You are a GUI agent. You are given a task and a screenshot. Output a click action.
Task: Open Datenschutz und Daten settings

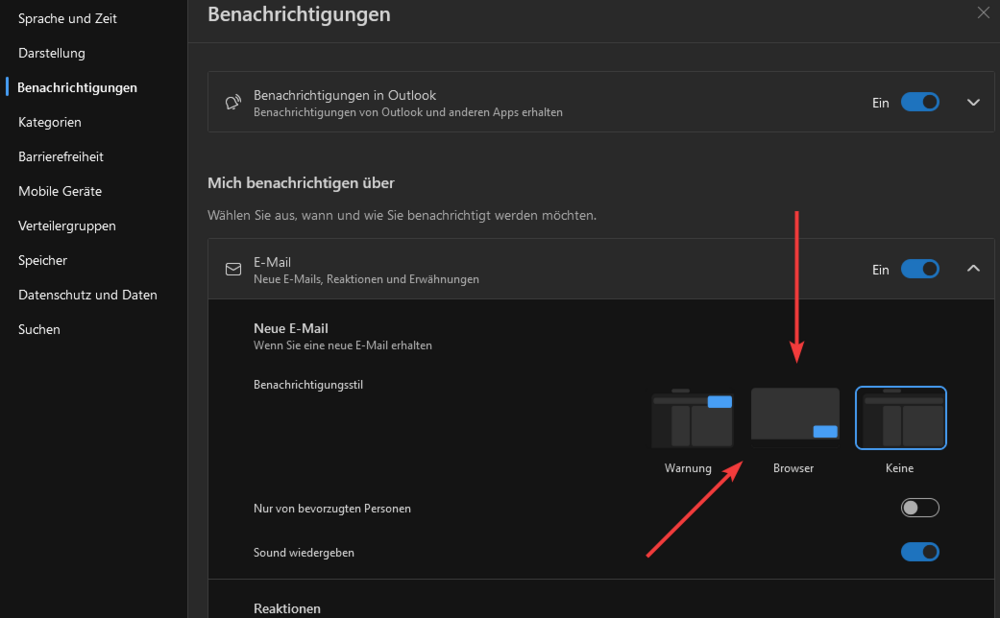tap(88, 295)
